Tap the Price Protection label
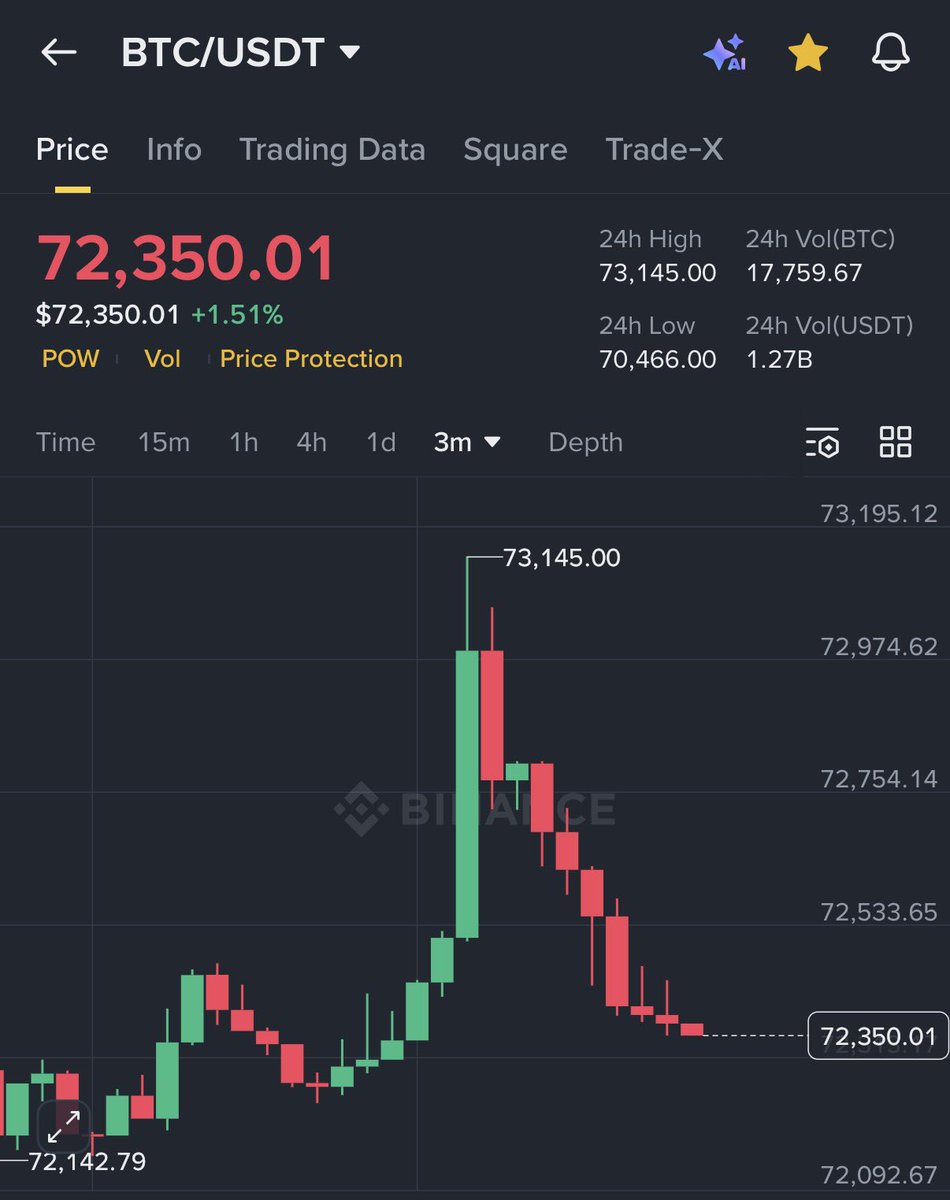950x1200 pixels. coord(311,359)
